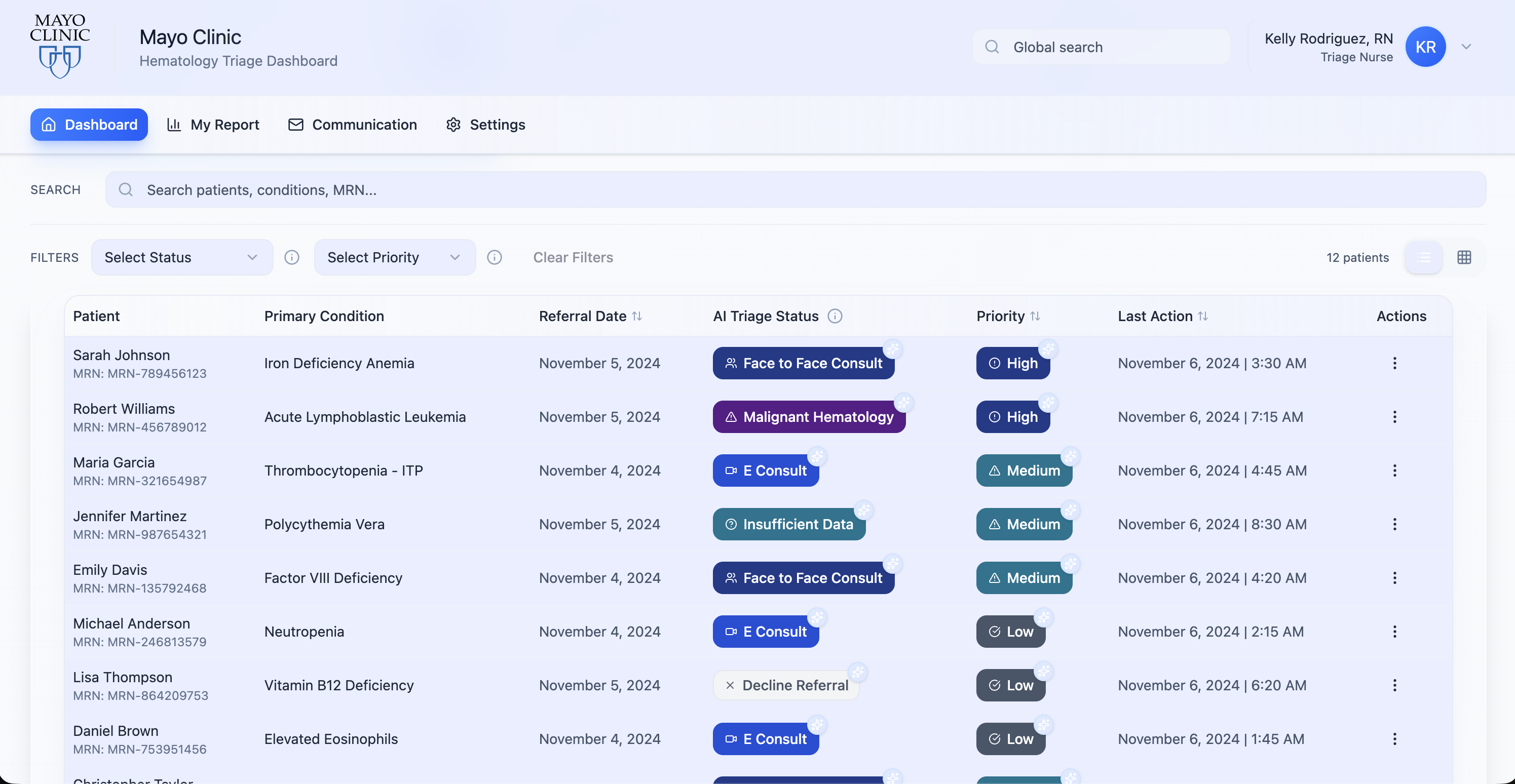This screenshot has height=784, width=1515.
Task: Open the actions menu for Sarah Johnson
Action: [1394, 363]
